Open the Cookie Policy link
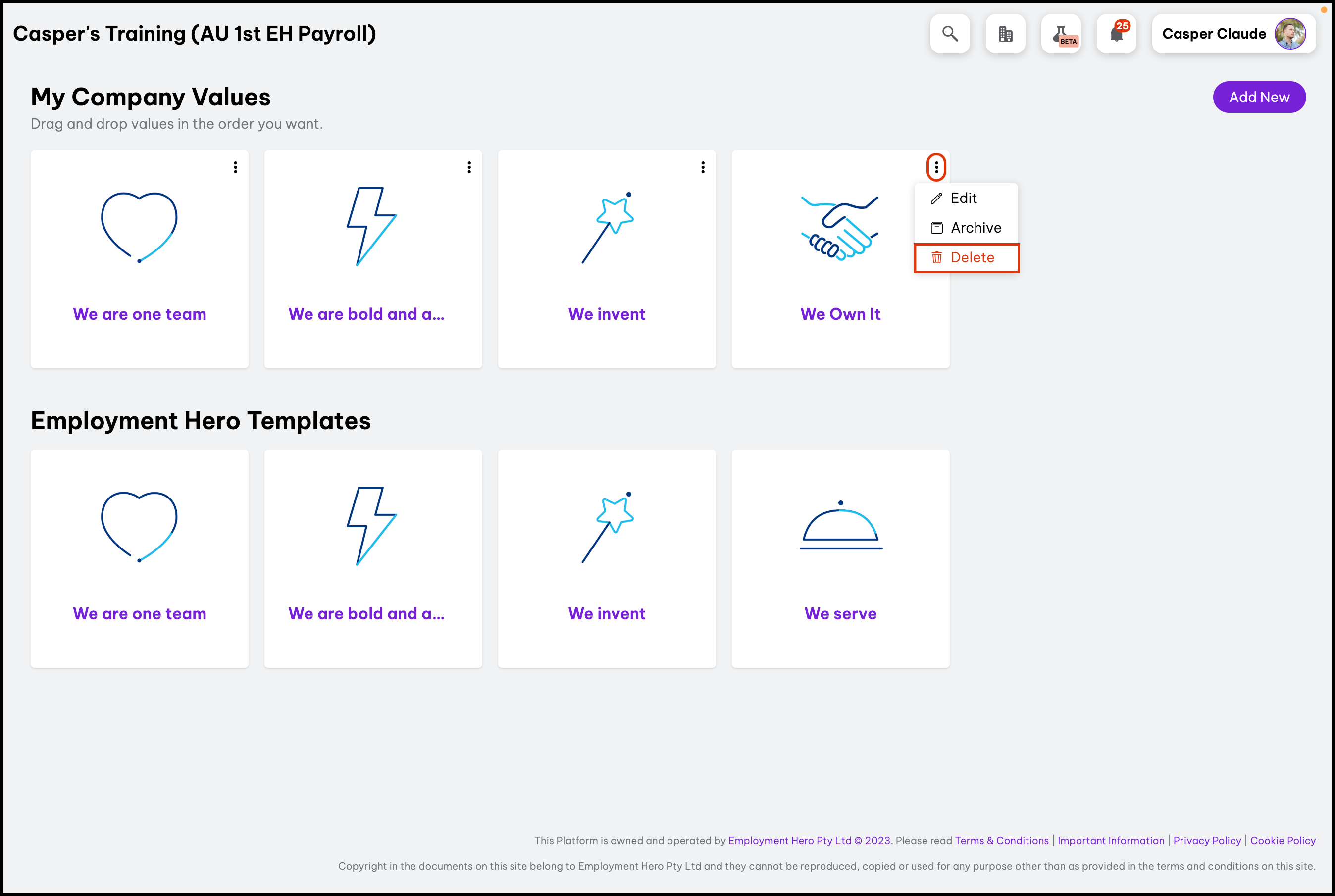 click(x=1283, y=840)
